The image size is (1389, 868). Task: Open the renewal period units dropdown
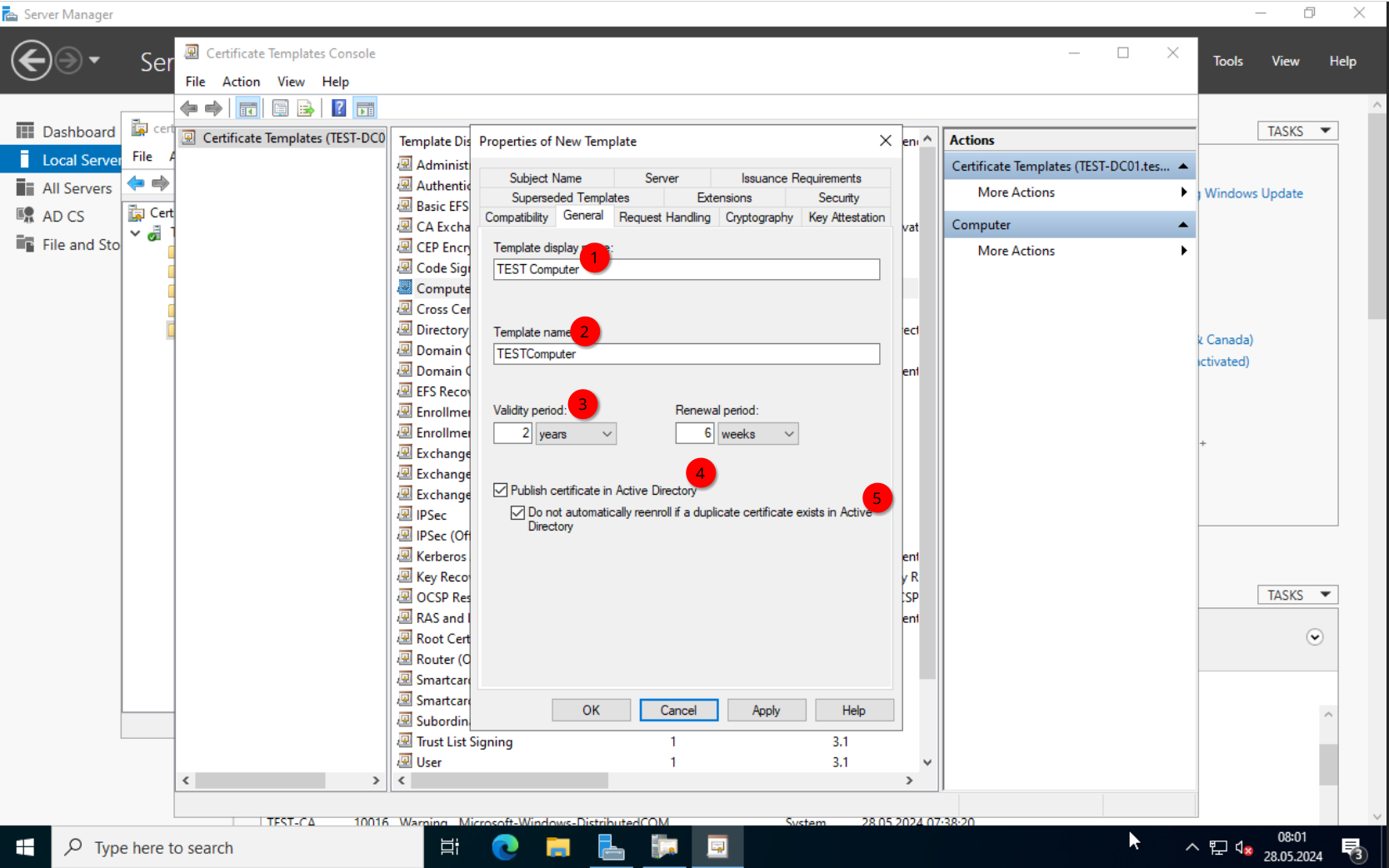click(758, 434)
